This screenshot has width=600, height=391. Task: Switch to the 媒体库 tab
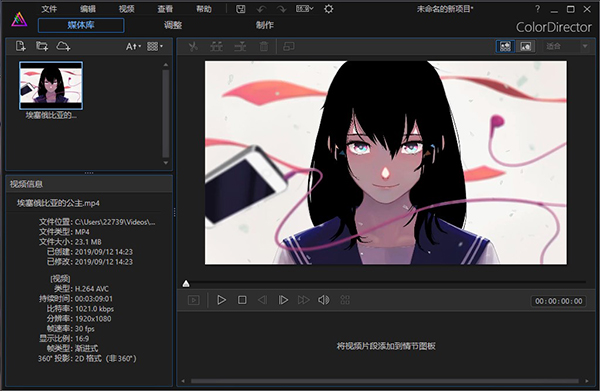click(x=81, y=25)
